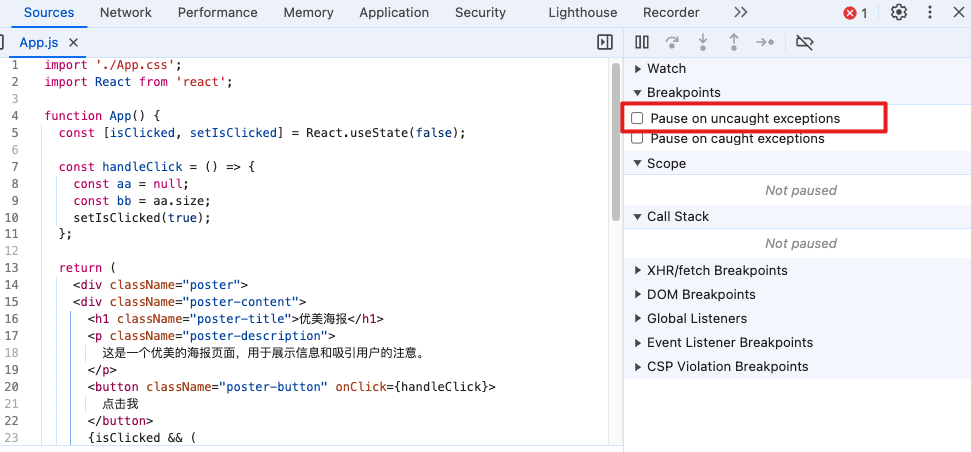Click the code editor vertical scrollbar
The height and width of the screenshot is (452, 971).
[616, 140]
